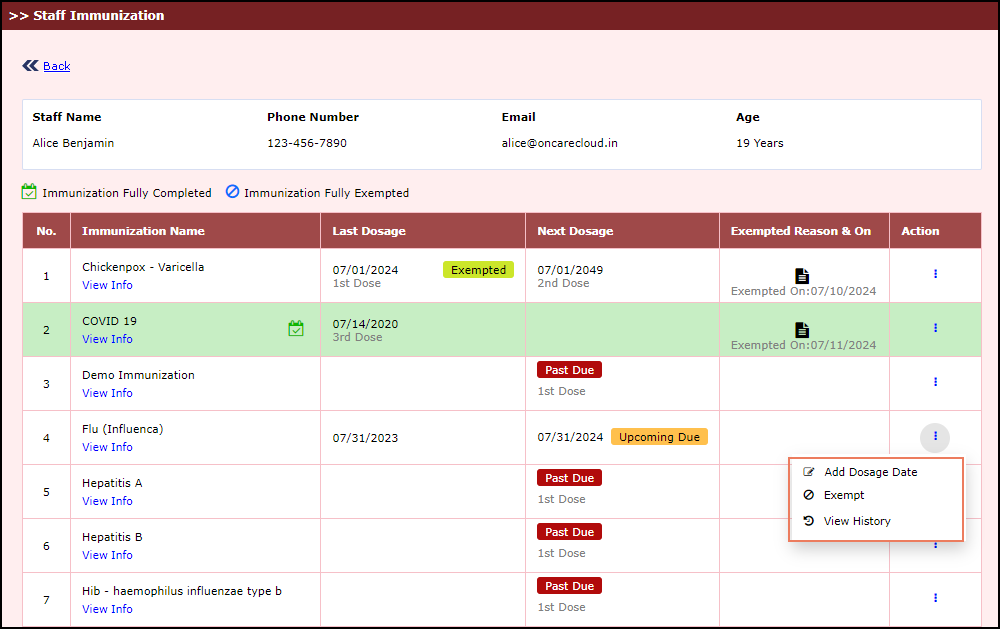Open View Info under COVID 19
1000x629 pixels.
coord(107,339)
